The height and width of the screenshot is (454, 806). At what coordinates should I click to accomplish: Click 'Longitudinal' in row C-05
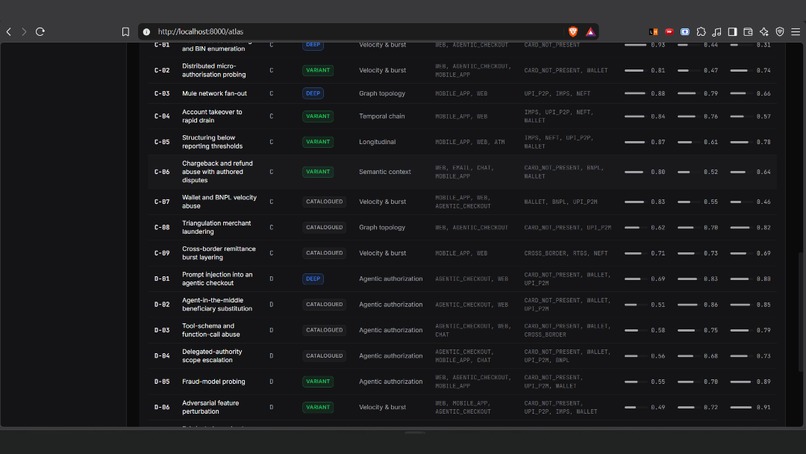[x=377, y=142]
